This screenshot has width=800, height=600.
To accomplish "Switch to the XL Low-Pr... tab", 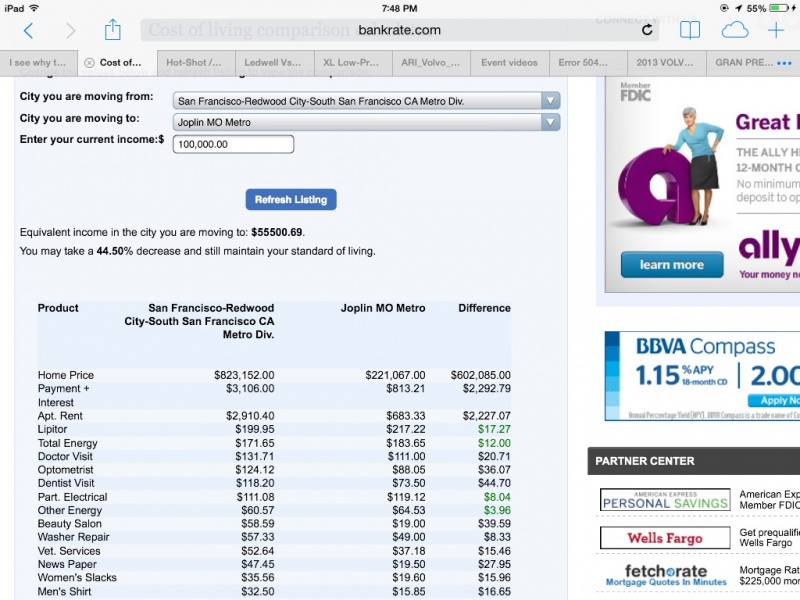I will (353, 63).
